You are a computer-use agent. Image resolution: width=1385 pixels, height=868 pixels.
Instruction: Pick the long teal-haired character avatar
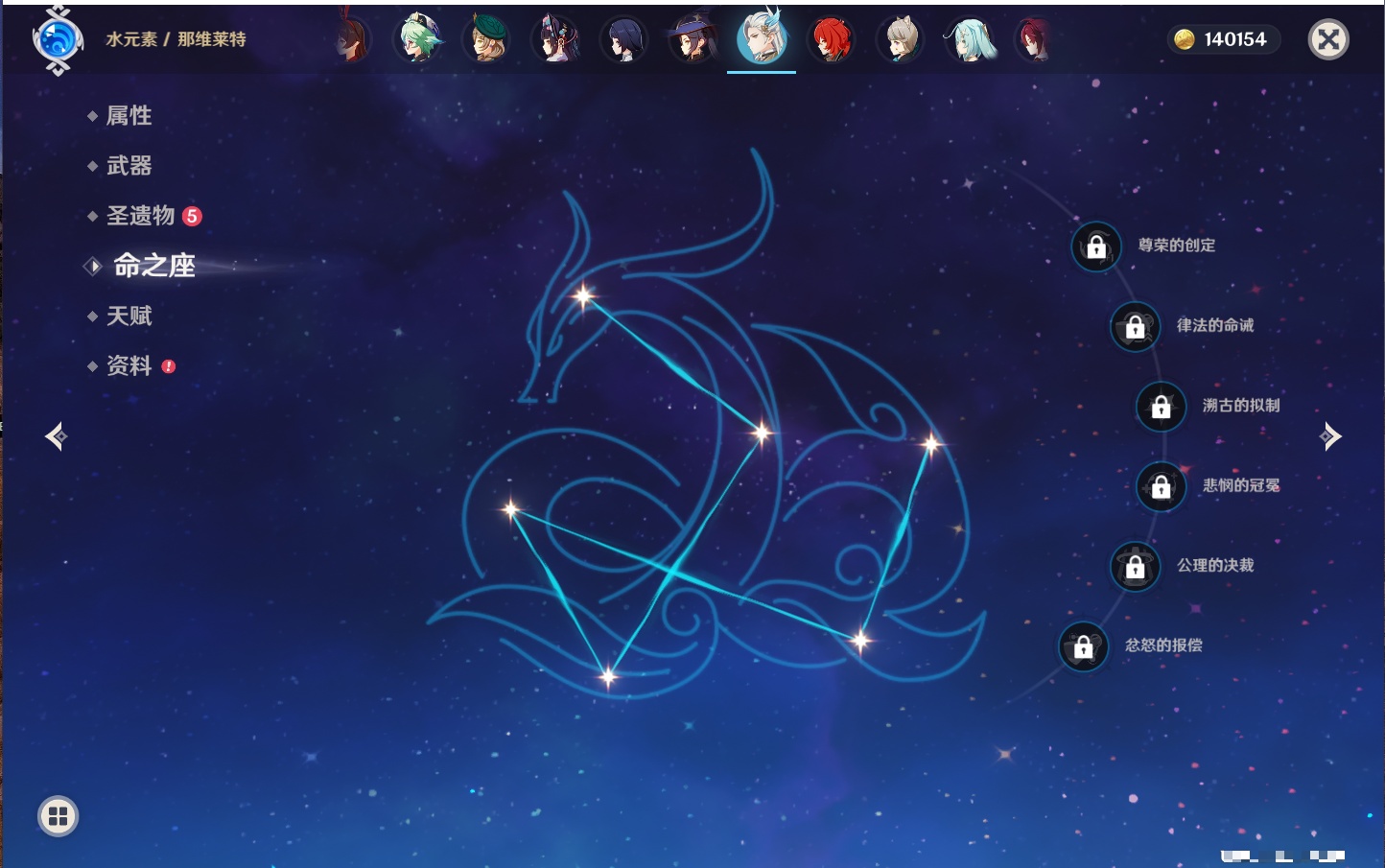[969, 39]
